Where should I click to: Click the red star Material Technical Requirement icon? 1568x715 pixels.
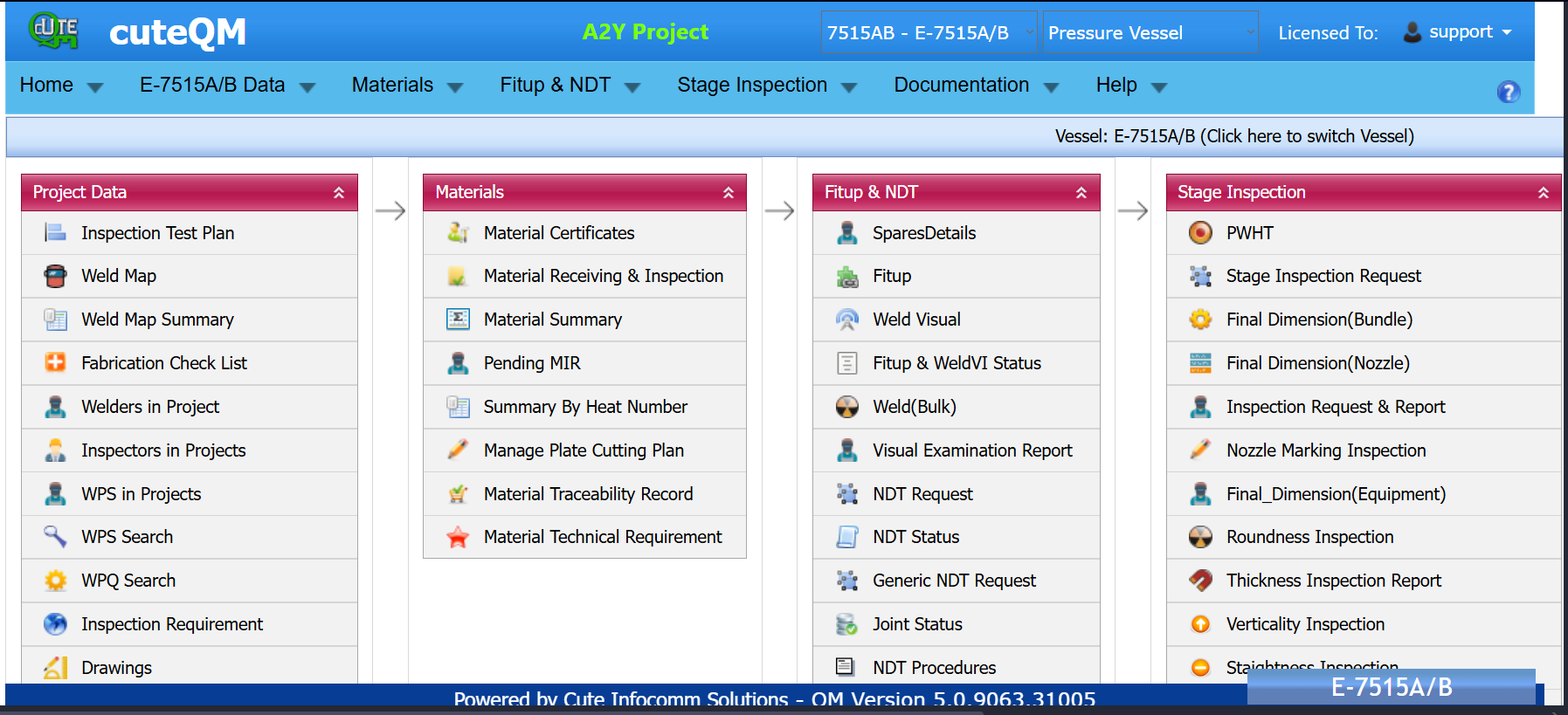458,538
